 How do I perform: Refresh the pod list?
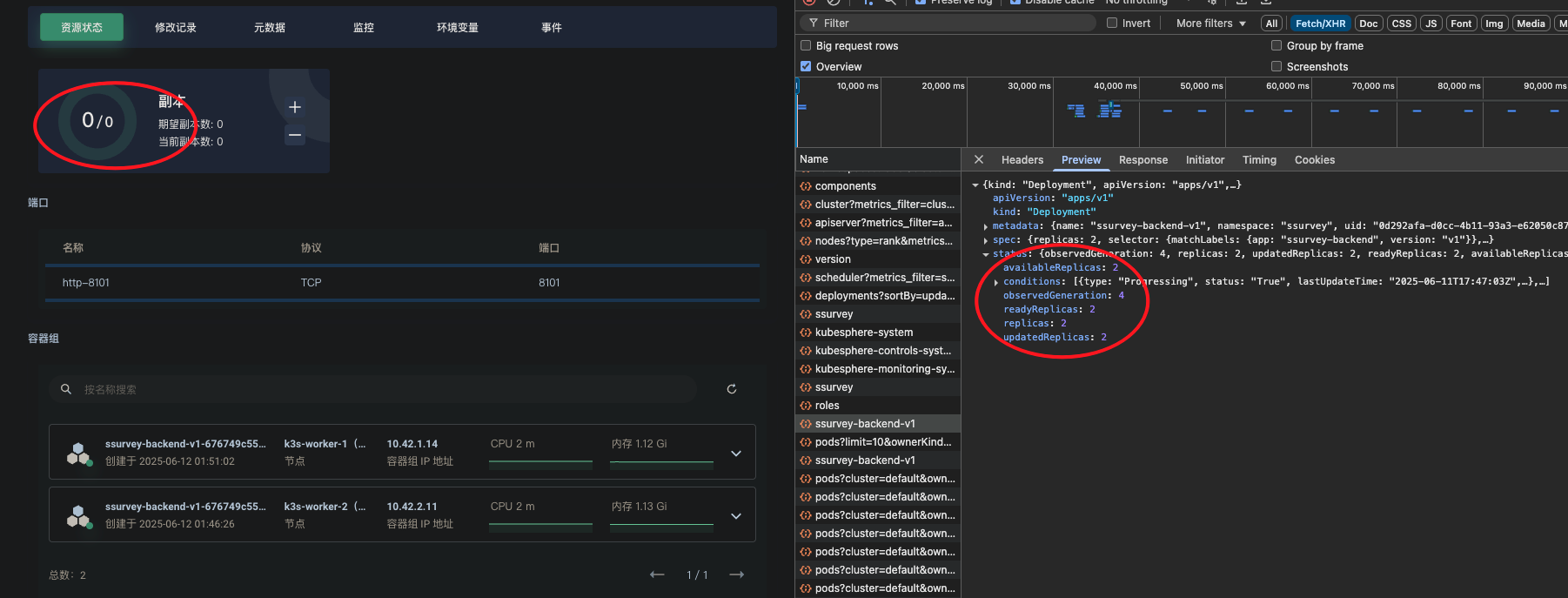[x=732, y=389]
